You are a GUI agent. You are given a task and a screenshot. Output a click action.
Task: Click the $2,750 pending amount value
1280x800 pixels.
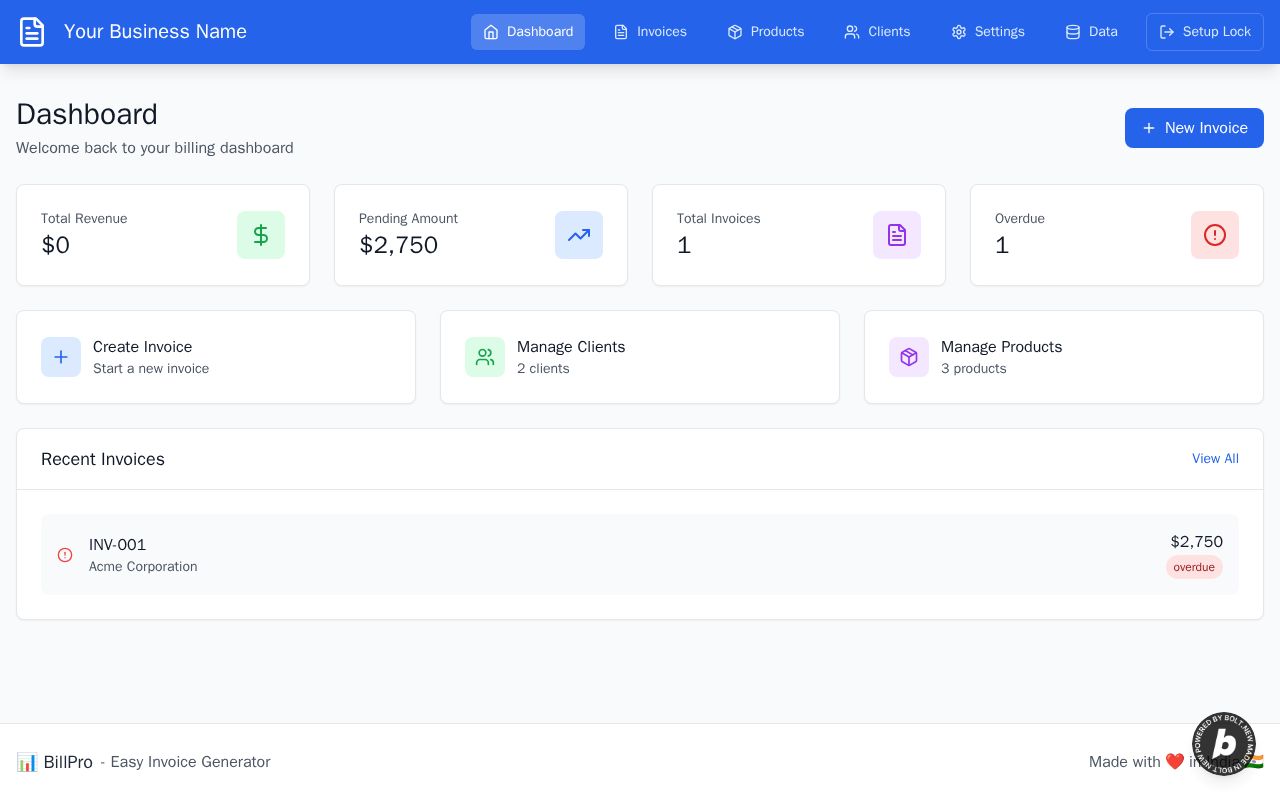[399, 245]
